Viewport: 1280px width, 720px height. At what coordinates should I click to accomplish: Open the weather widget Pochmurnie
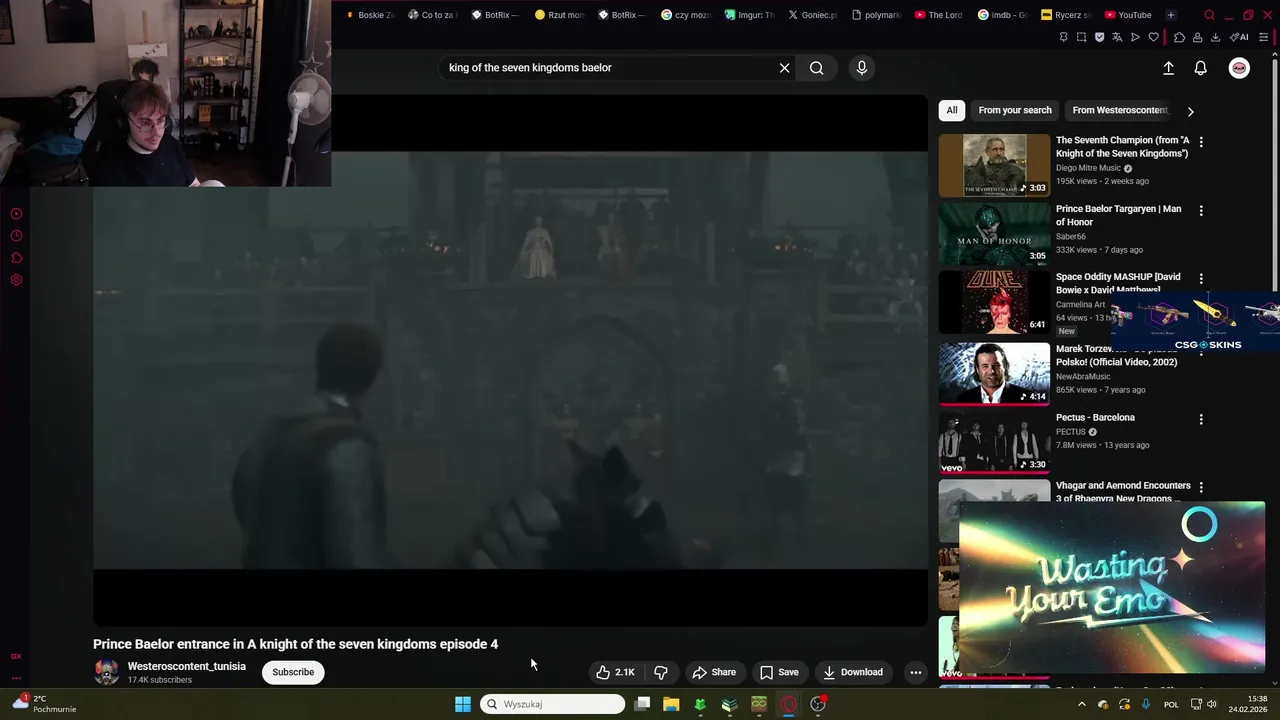44,704
